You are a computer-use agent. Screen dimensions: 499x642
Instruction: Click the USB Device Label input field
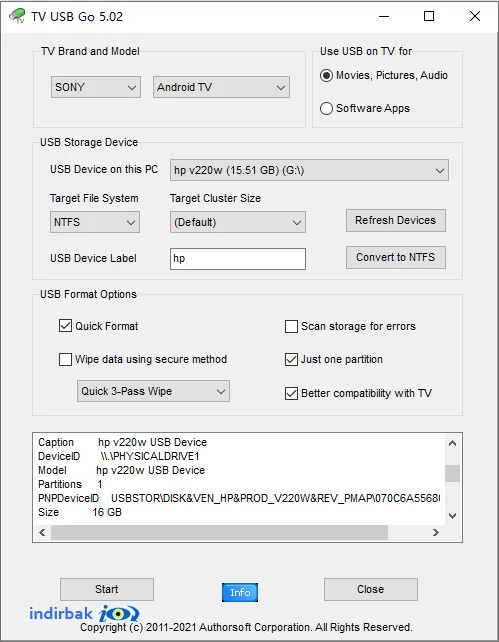pos(238,259)
